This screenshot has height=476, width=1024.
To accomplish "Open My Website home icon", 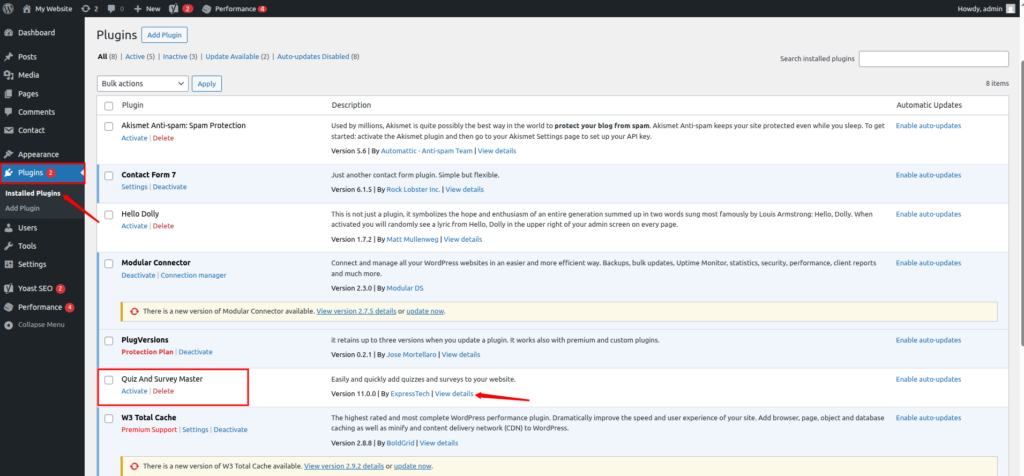I will coord(27,9).
